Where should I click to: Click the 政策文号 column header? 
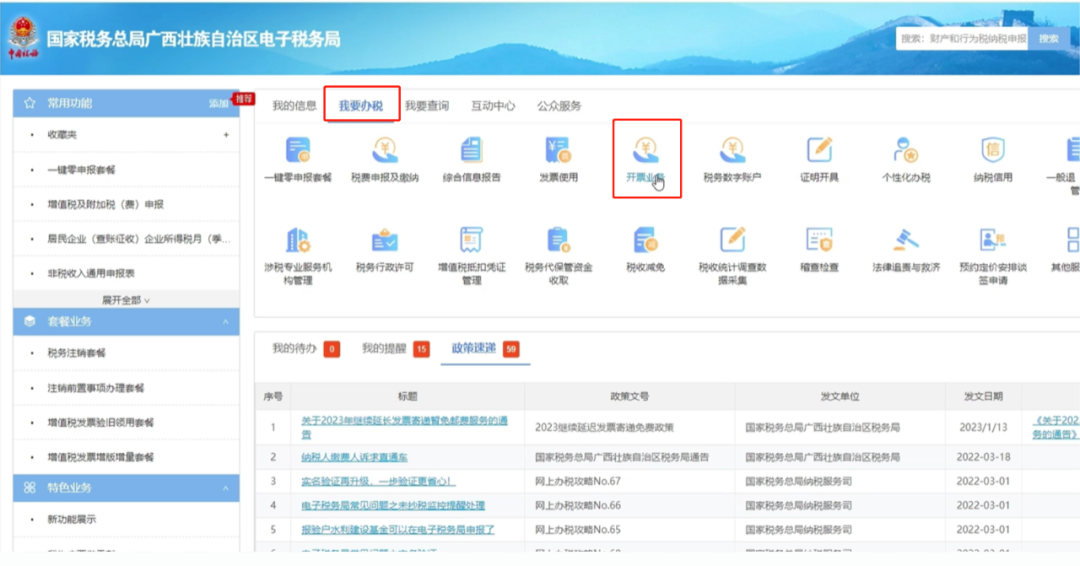coord(630,397)
